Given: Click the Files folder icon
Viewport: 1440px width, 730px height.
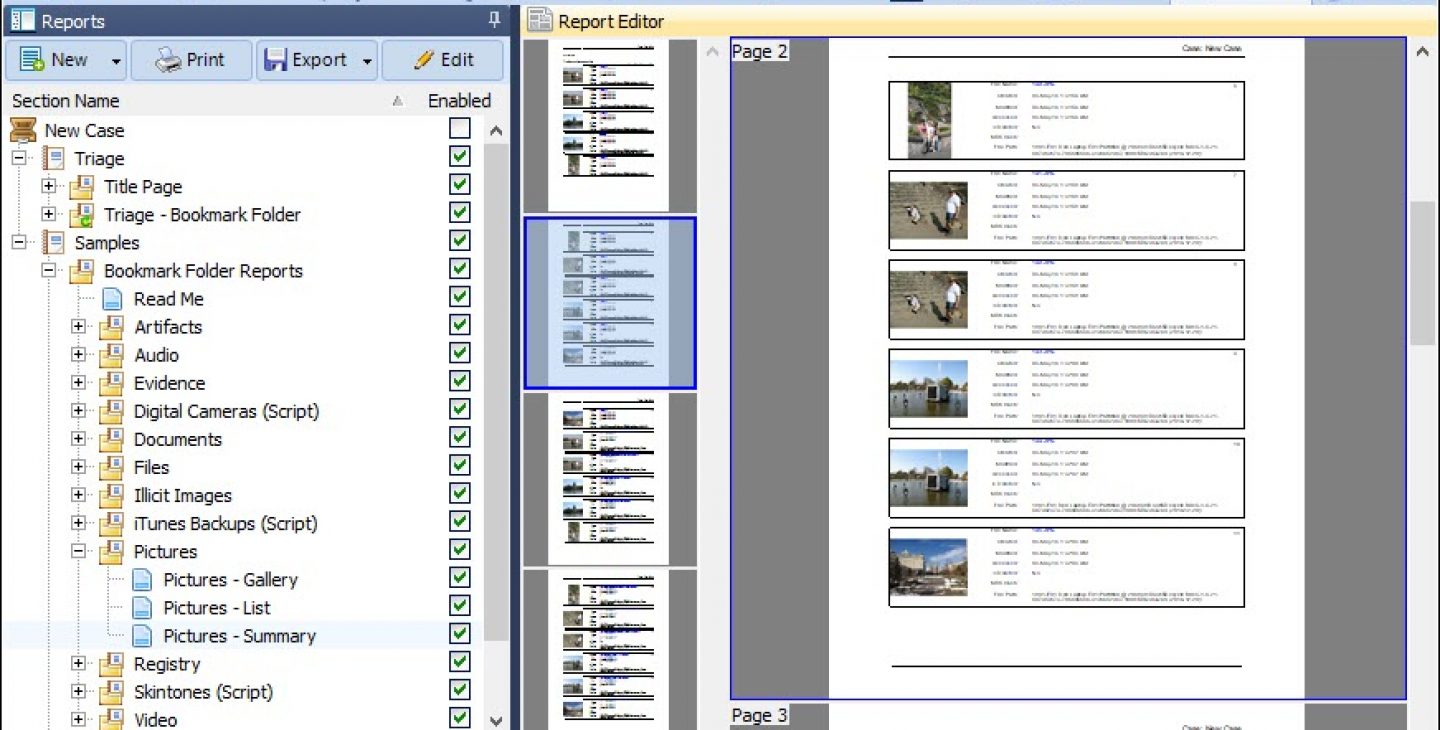Looking at the screenshot, I should coord(112,466).
